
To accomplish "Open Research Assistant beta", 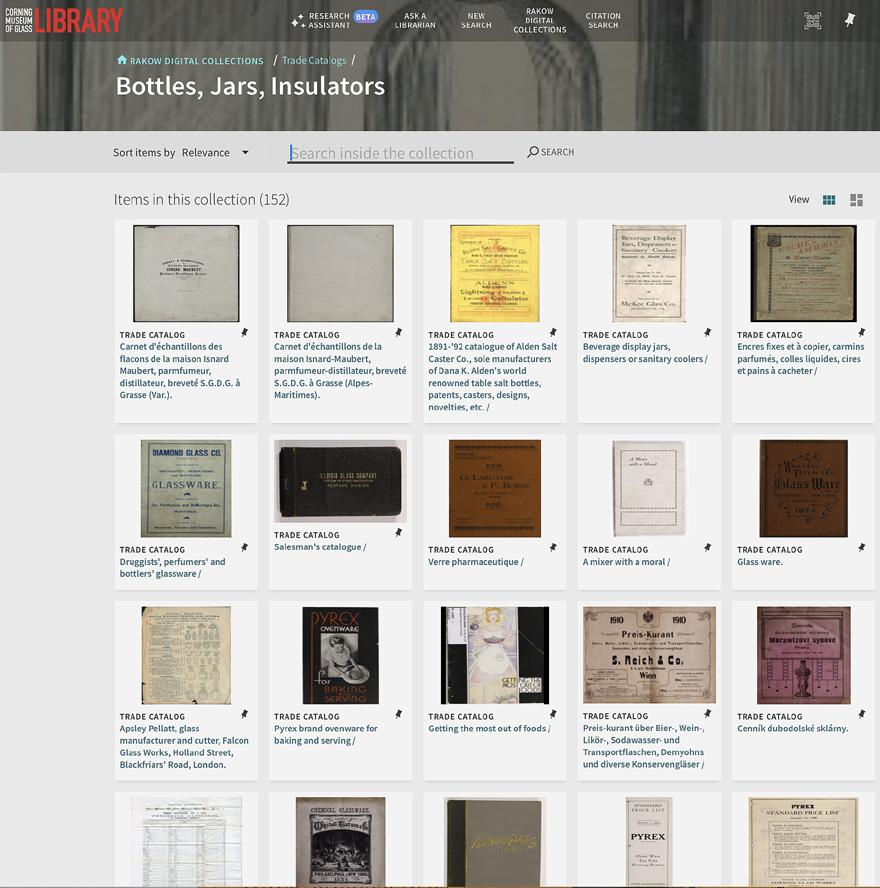I will click(x=334, y=20).
